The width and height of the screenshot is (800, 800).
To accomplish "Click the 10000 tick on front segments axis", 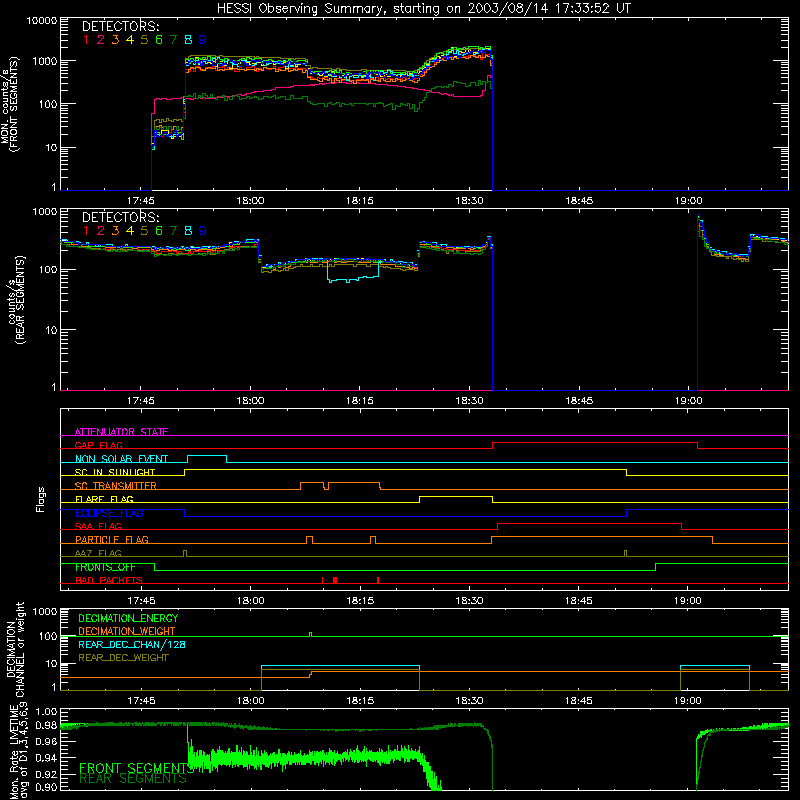I will [41, 20].
